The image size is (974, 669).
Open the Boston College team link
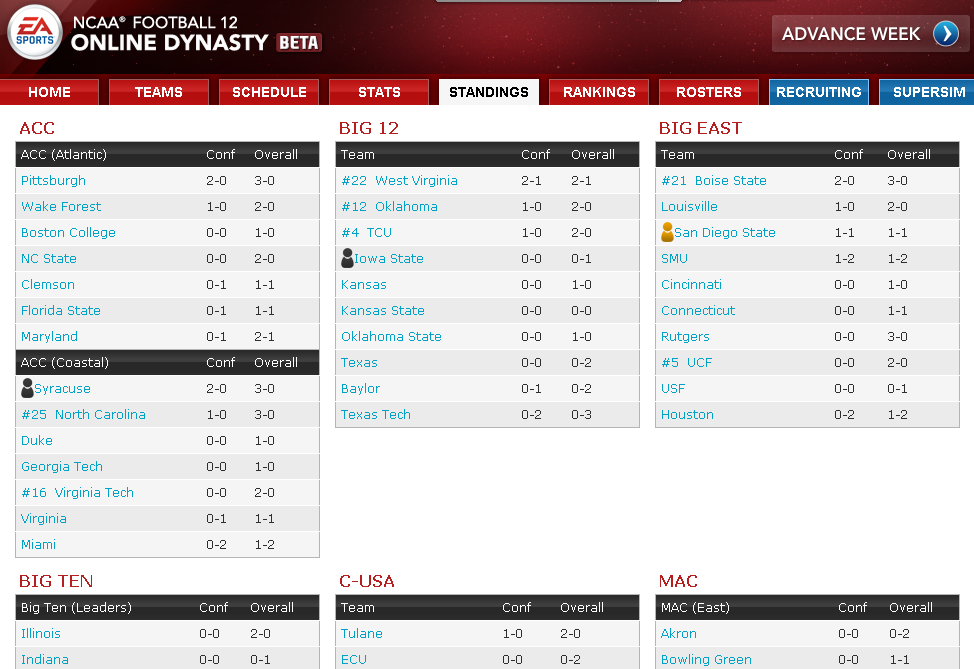tap(68, 233)
